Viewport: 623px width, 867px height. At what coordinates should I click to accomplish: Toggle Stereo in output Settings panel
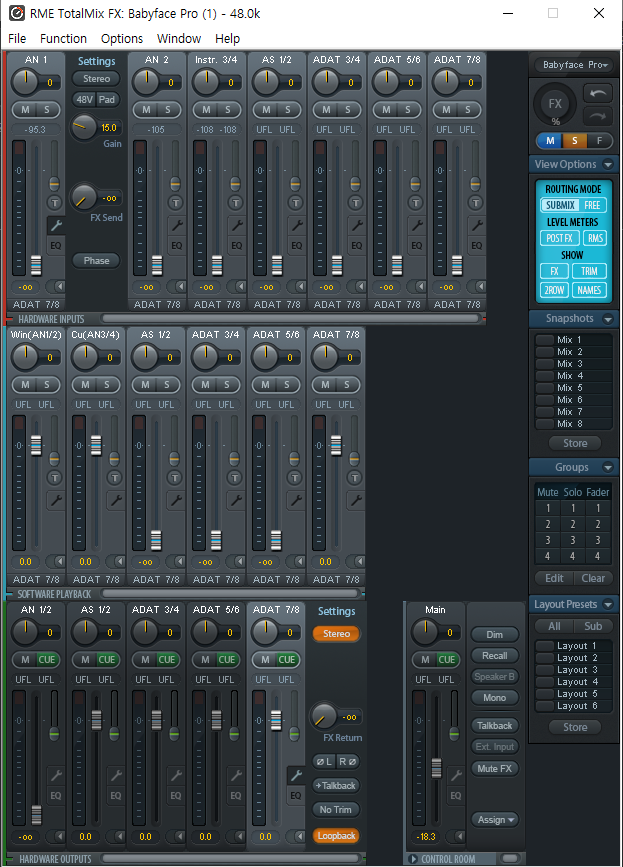337,634
